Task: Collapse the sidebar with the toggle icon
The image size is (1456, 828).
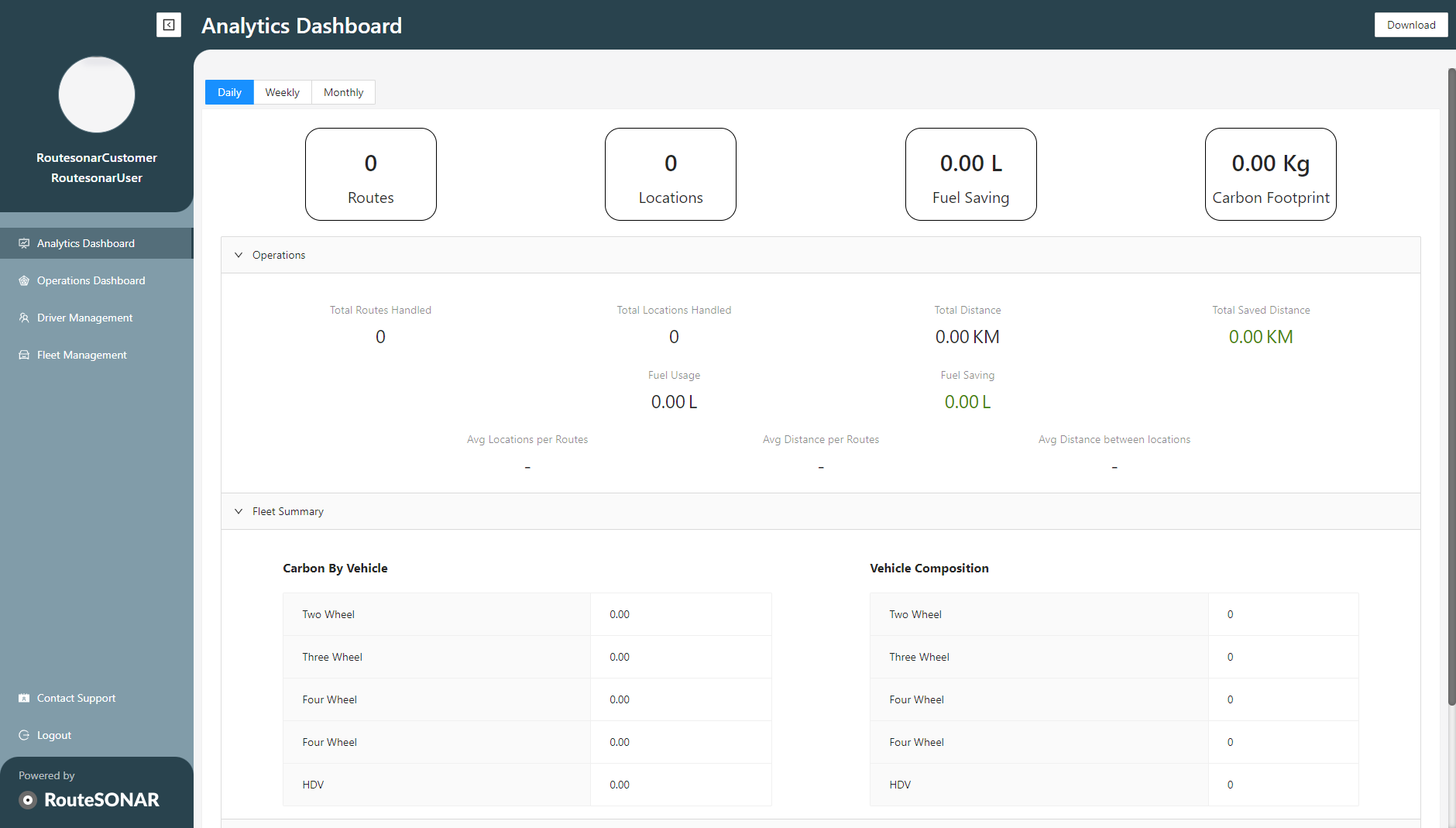Action: pos(169,25)
